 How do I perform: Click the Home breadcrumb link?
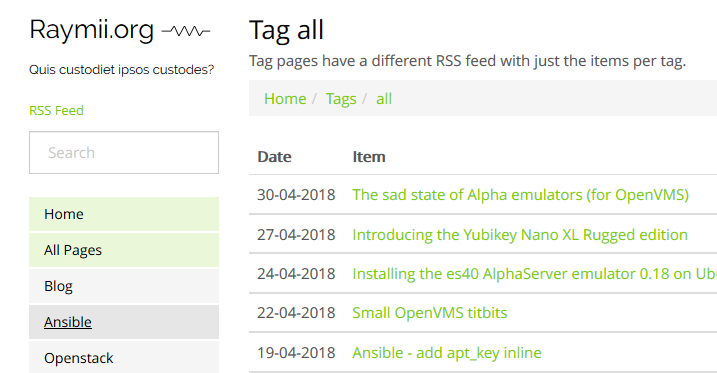click(285, 99)
